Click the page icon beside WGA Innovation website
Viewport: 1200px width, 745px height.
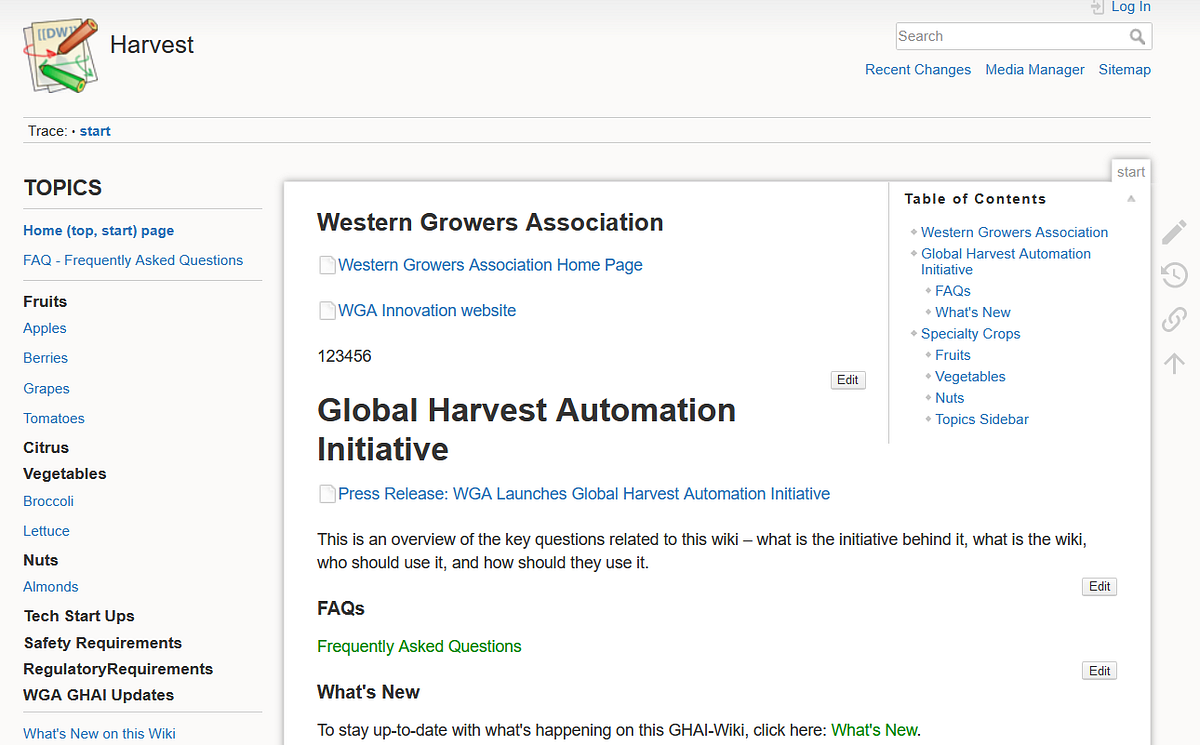point(327,310)
